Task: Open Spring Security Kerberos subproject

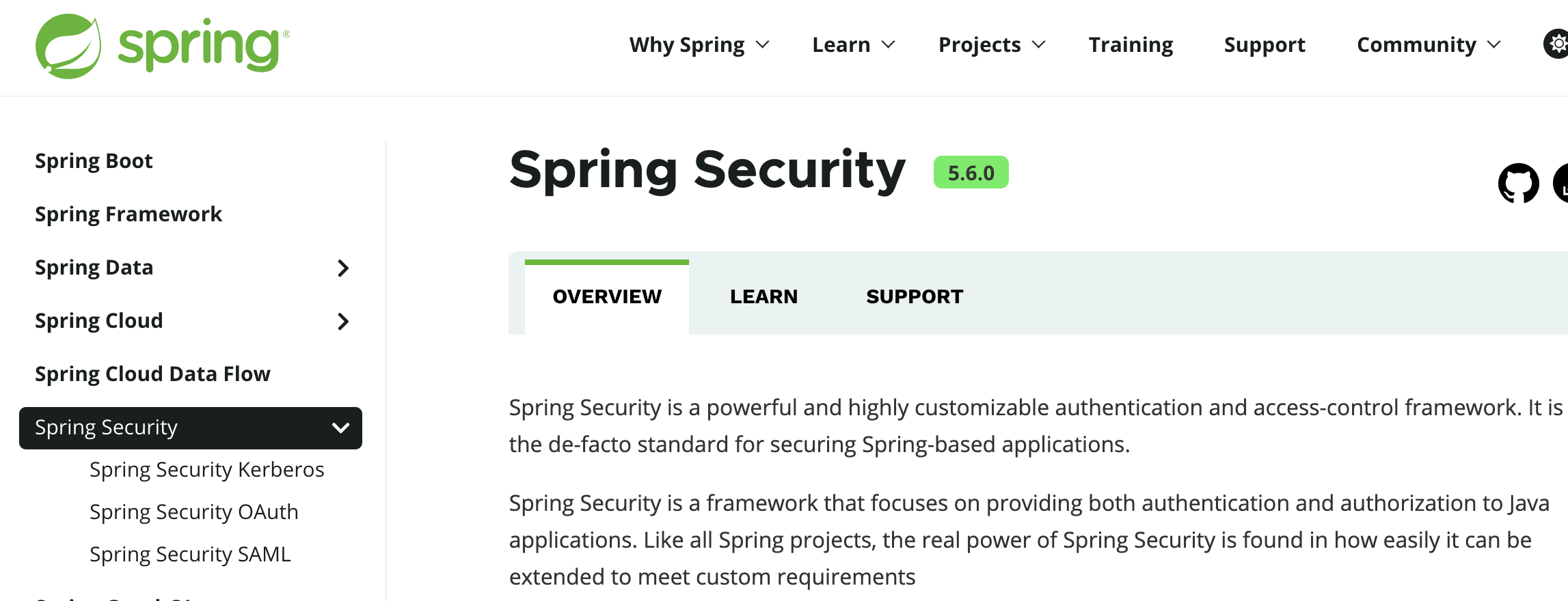Action: click(206, 470)
